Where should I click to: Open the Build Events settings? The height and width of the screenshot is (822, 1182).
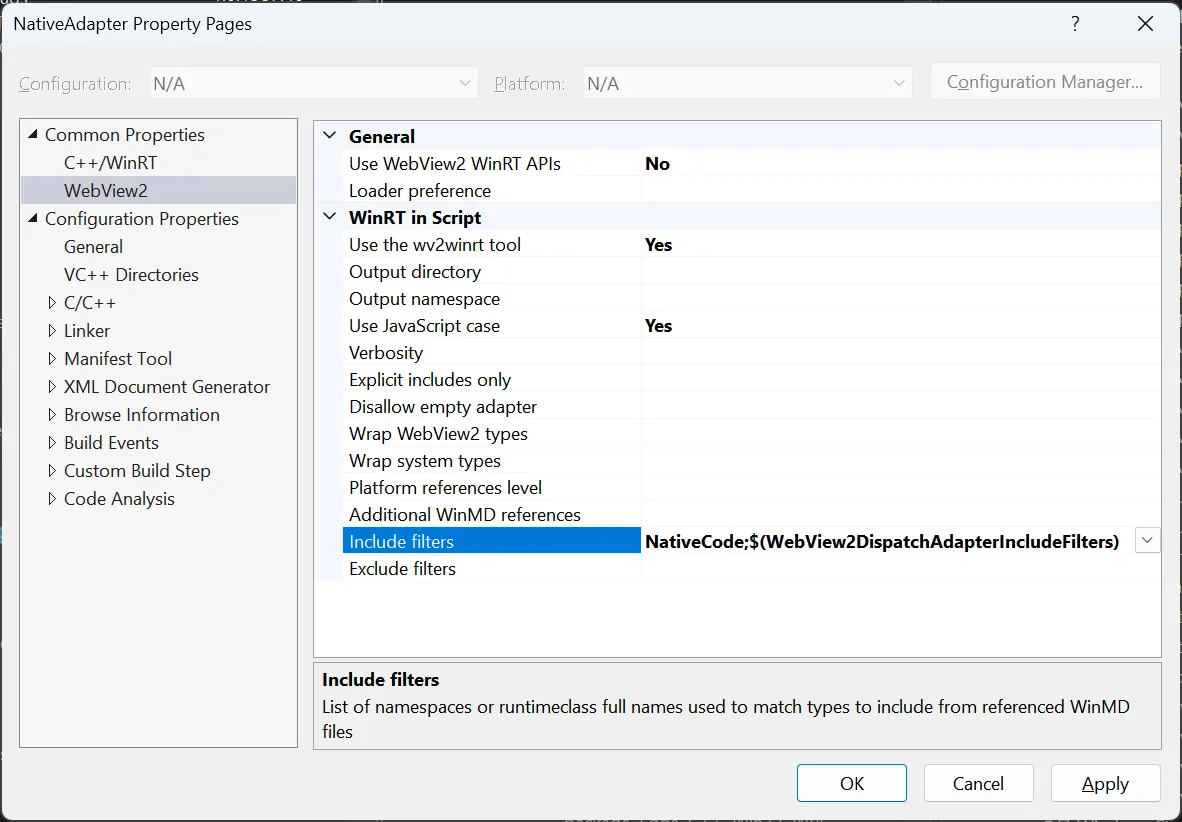coord(111,442)
